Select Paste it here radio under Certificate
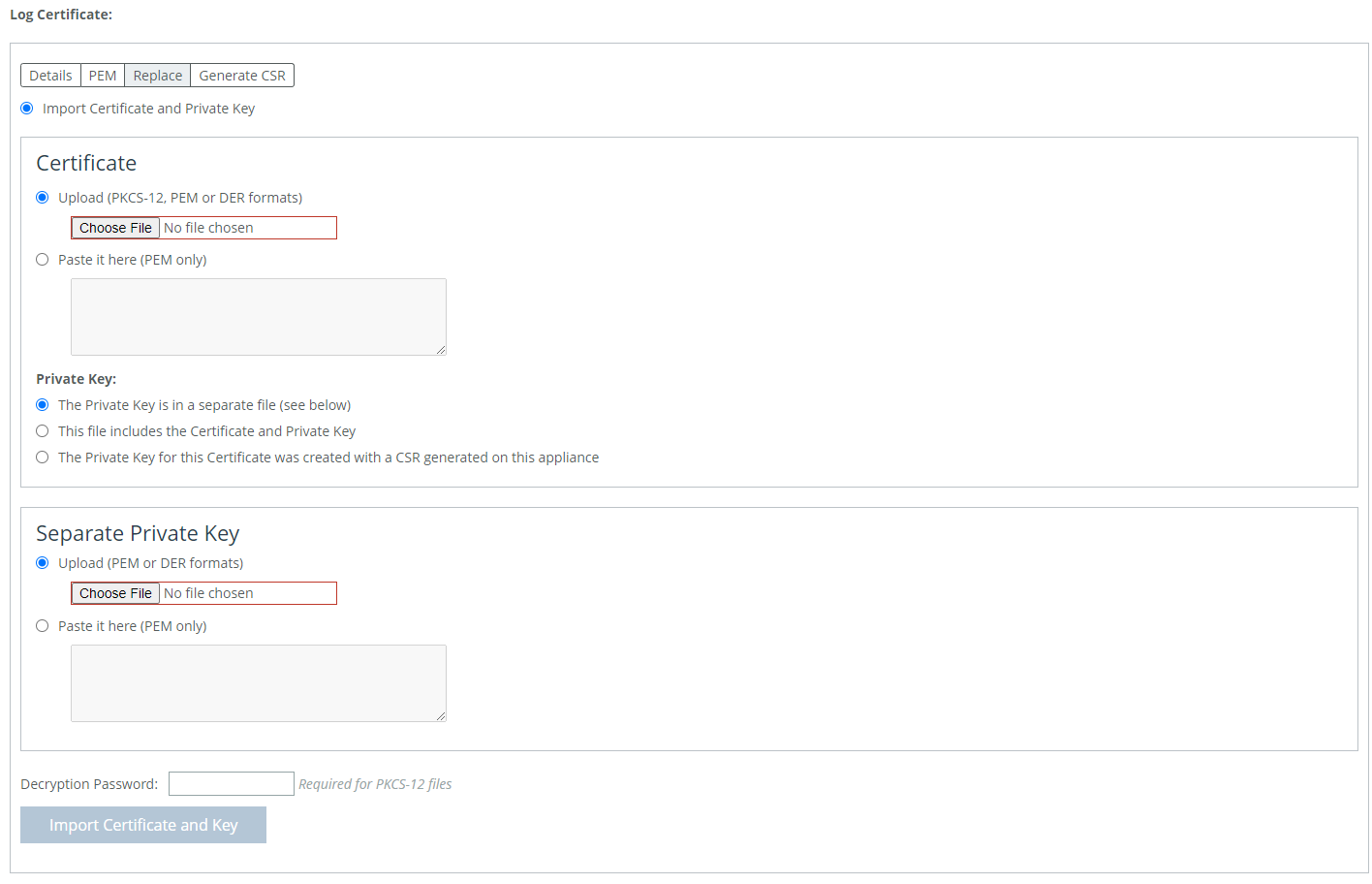The width and height of the screenshot is (1372, 884). tap(43, 260)
